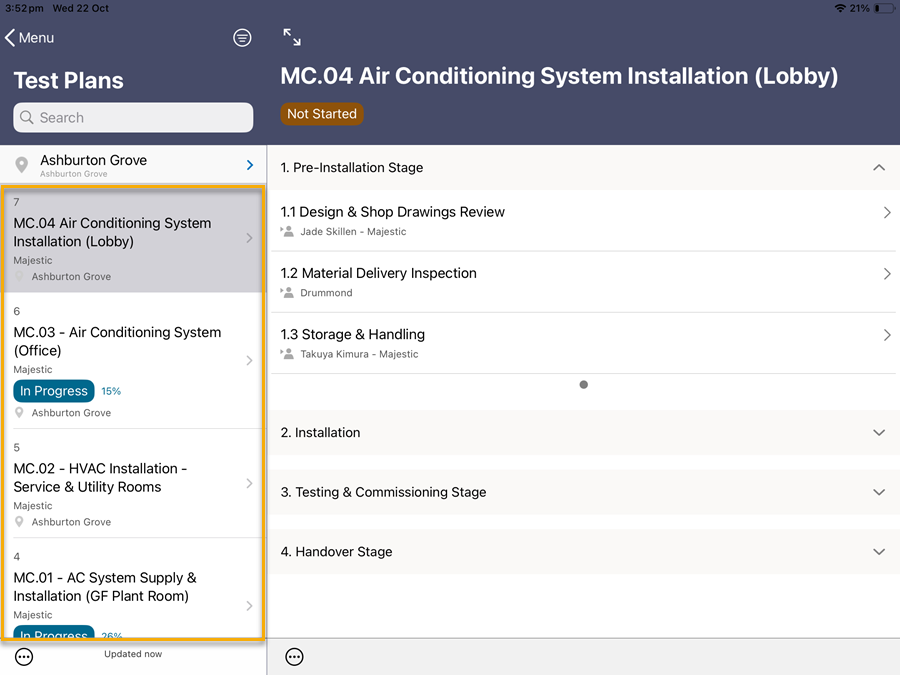900x675 pixels.
Task: Click the Not Started status badge
Action: (x=322, y=114)
